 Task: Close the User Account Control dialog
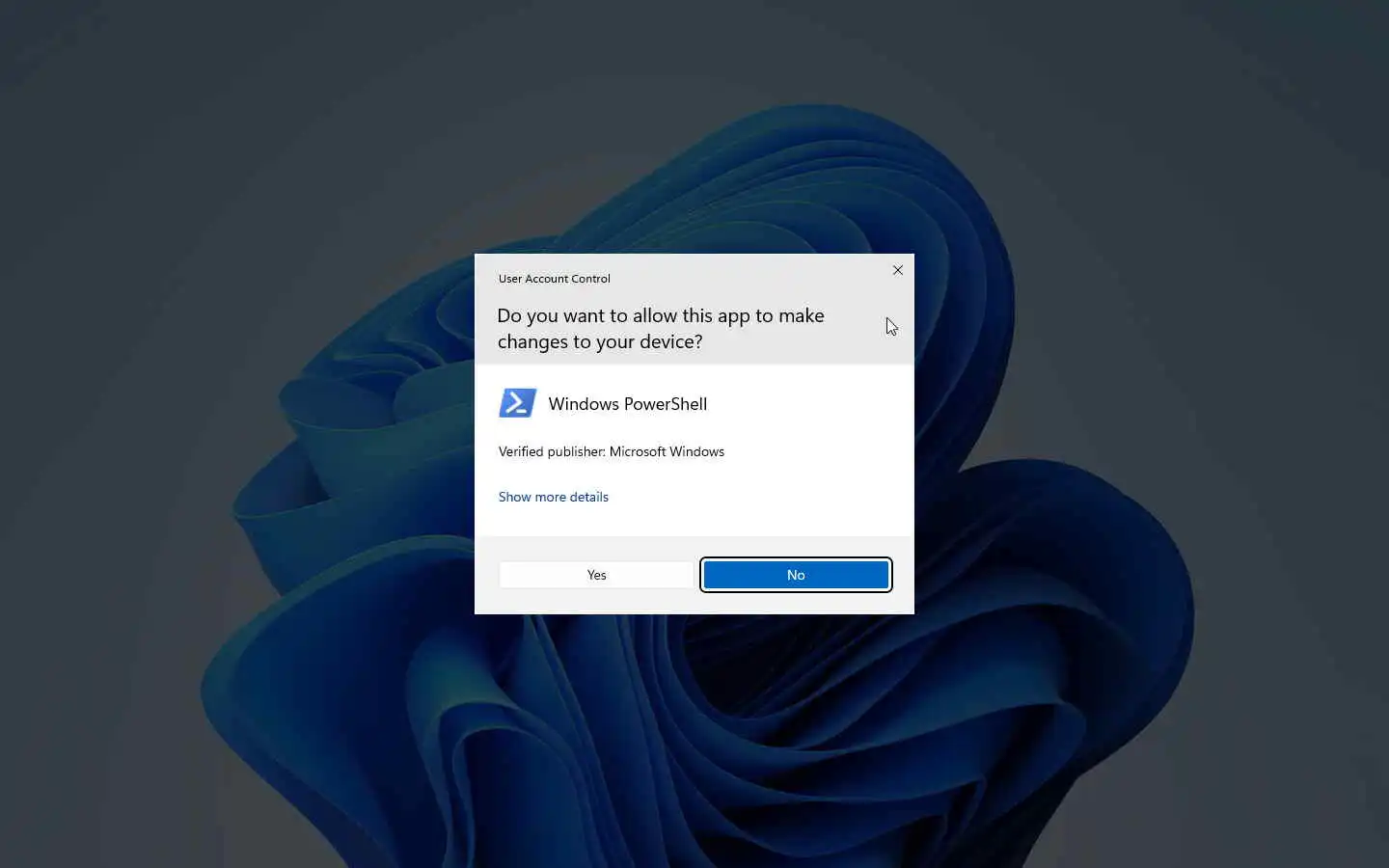[x=898, y=270]
